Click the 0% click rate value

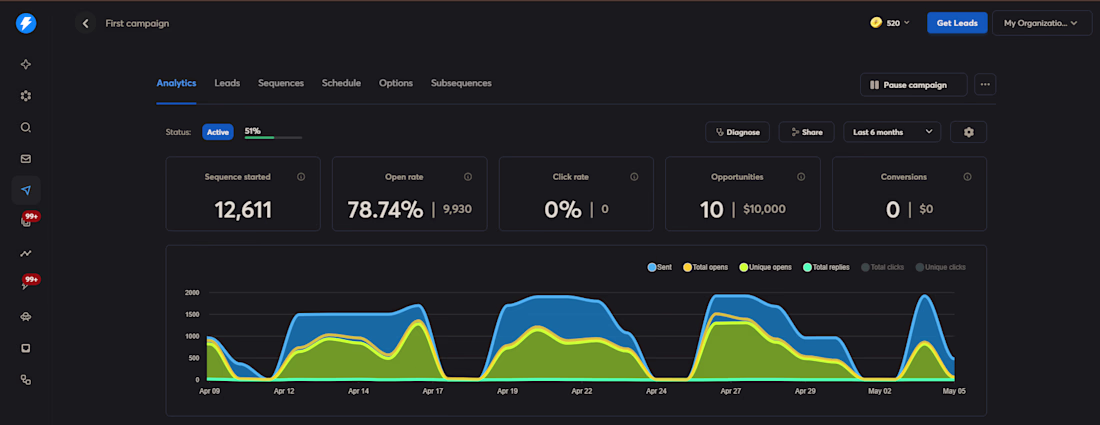click(563, 210)
